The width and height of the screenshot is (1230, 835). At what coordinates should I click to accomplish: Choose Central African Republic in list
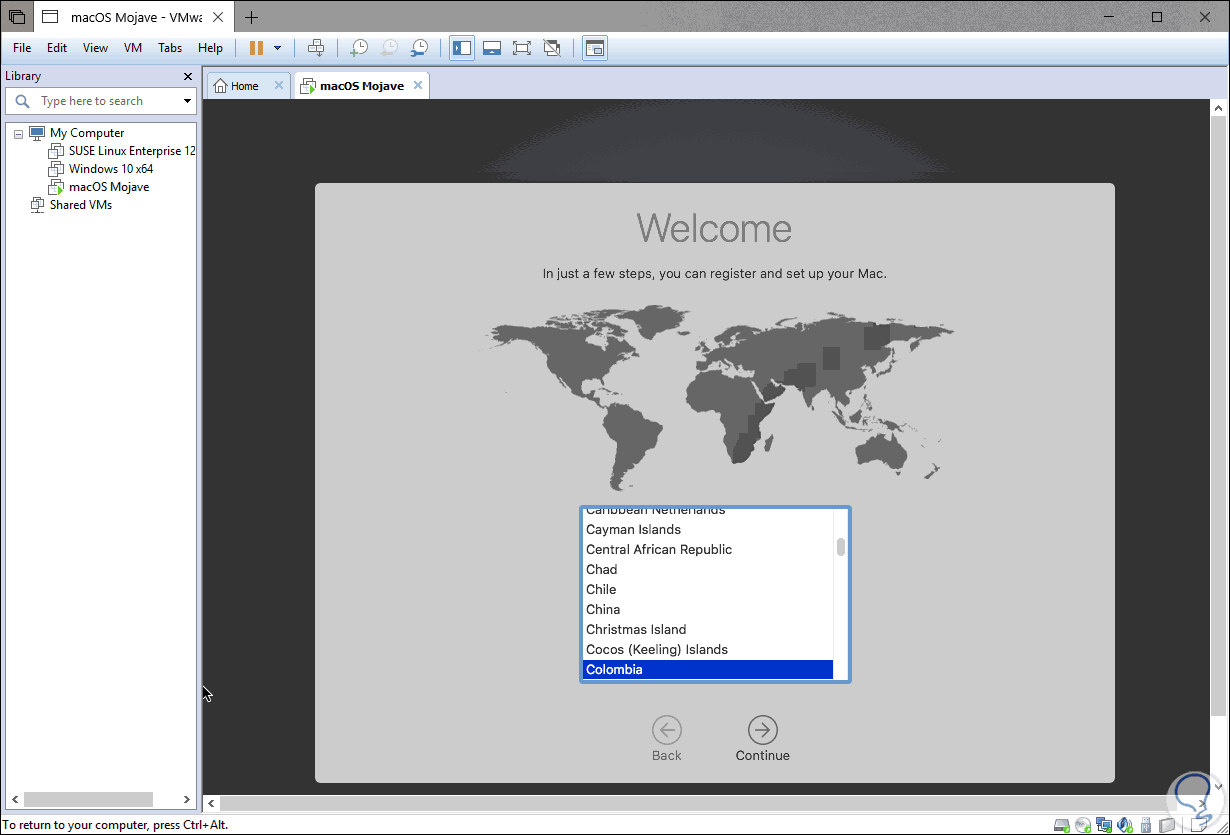coord(707,549)
